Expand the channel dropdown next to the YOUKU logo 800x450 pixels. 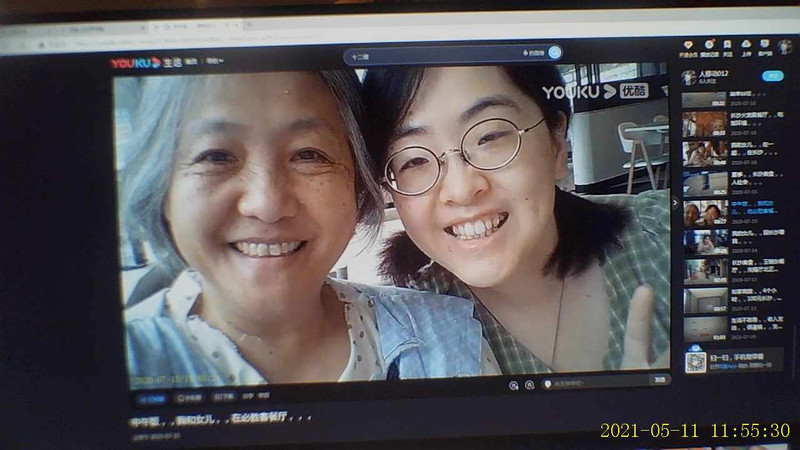point(215,61)
